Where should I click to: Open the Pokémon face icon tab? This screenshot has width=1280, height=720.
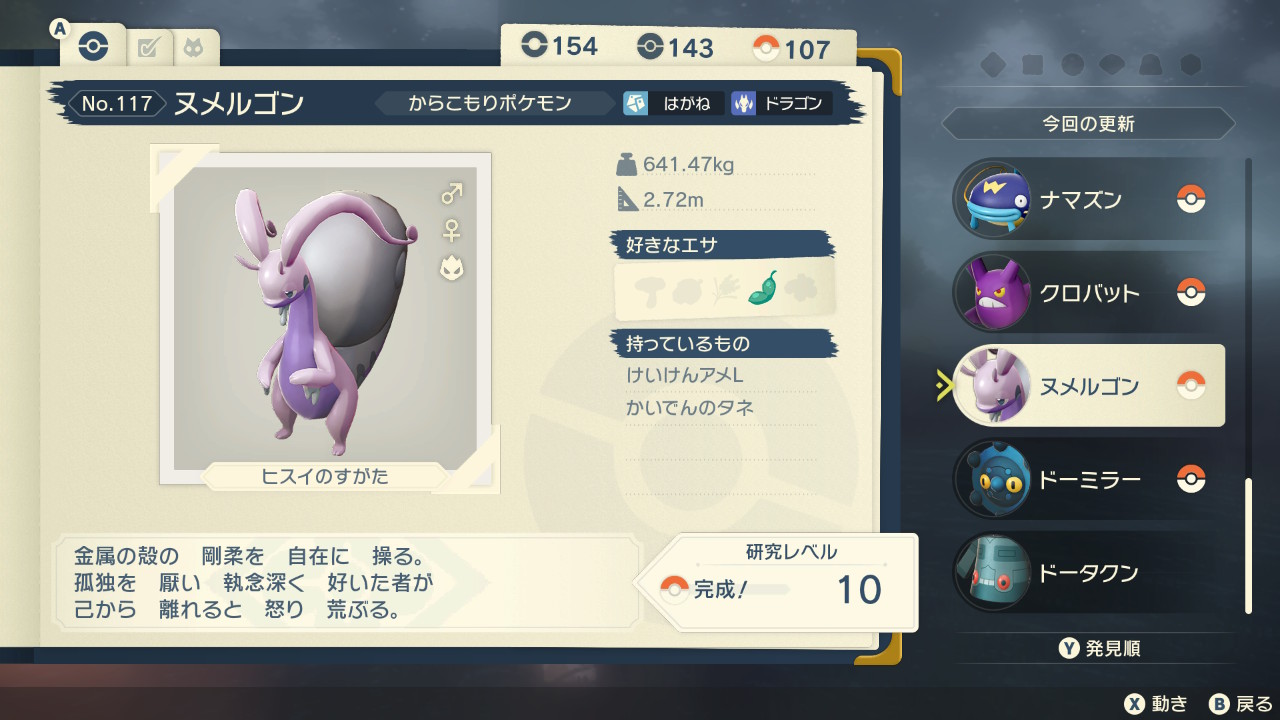point(193,48)
